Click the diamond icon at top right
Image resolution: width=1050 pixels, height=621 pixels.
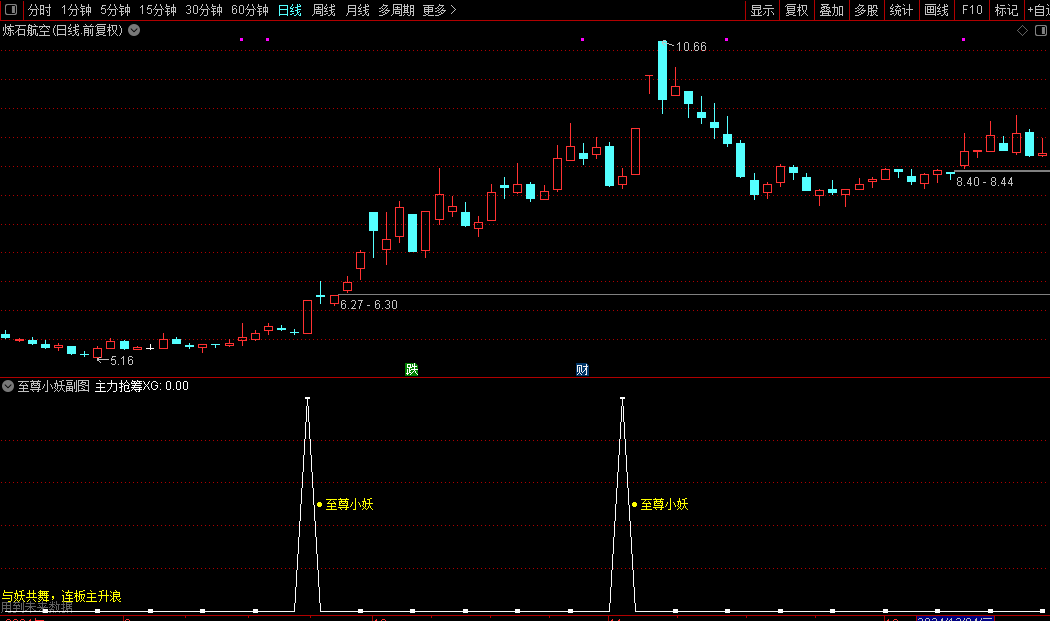pyautogui.click(x=1023, y=31)
